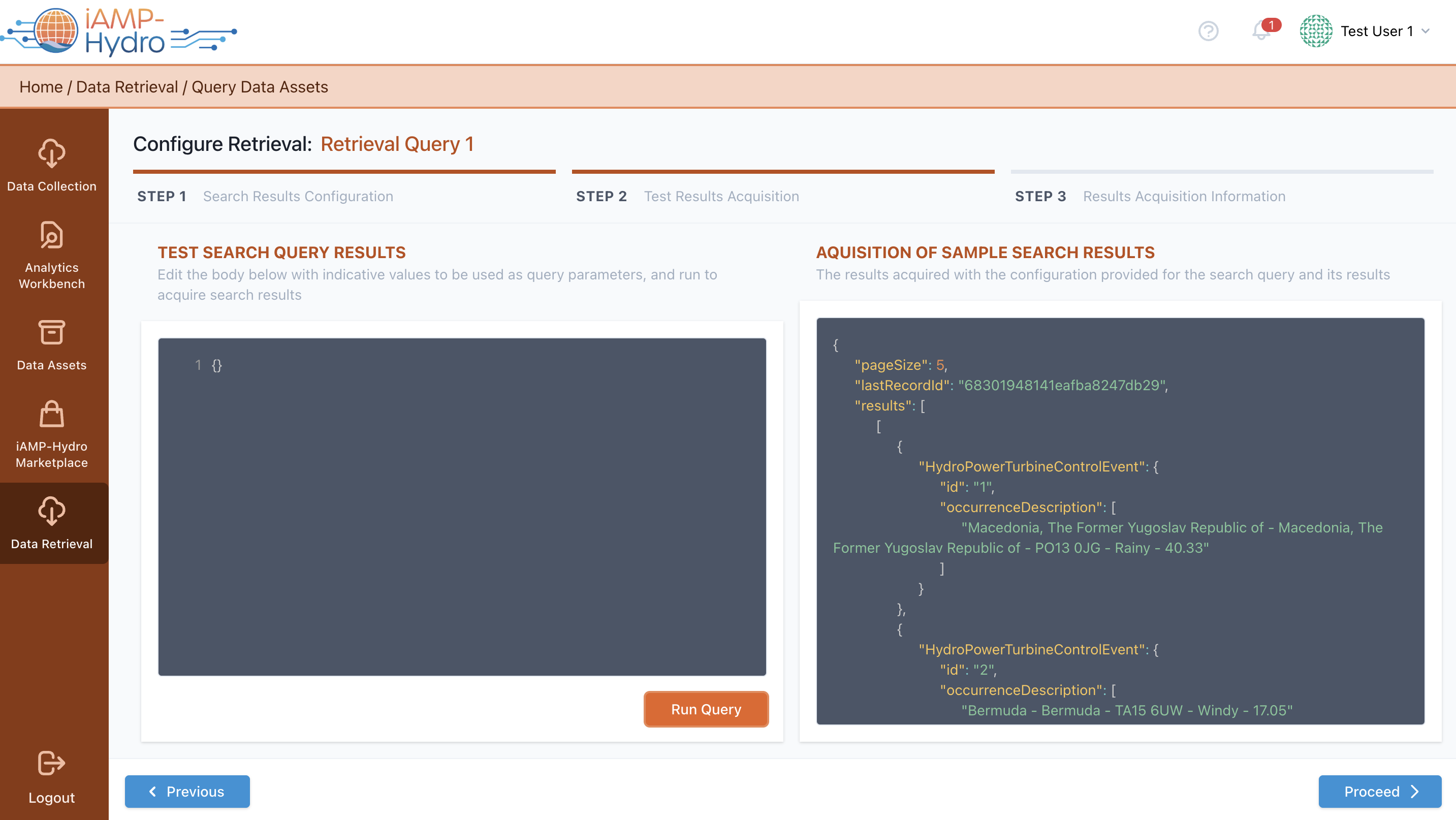
Task: Go to Step 1 Search Results Configuration
Action: tap(297, 196)
